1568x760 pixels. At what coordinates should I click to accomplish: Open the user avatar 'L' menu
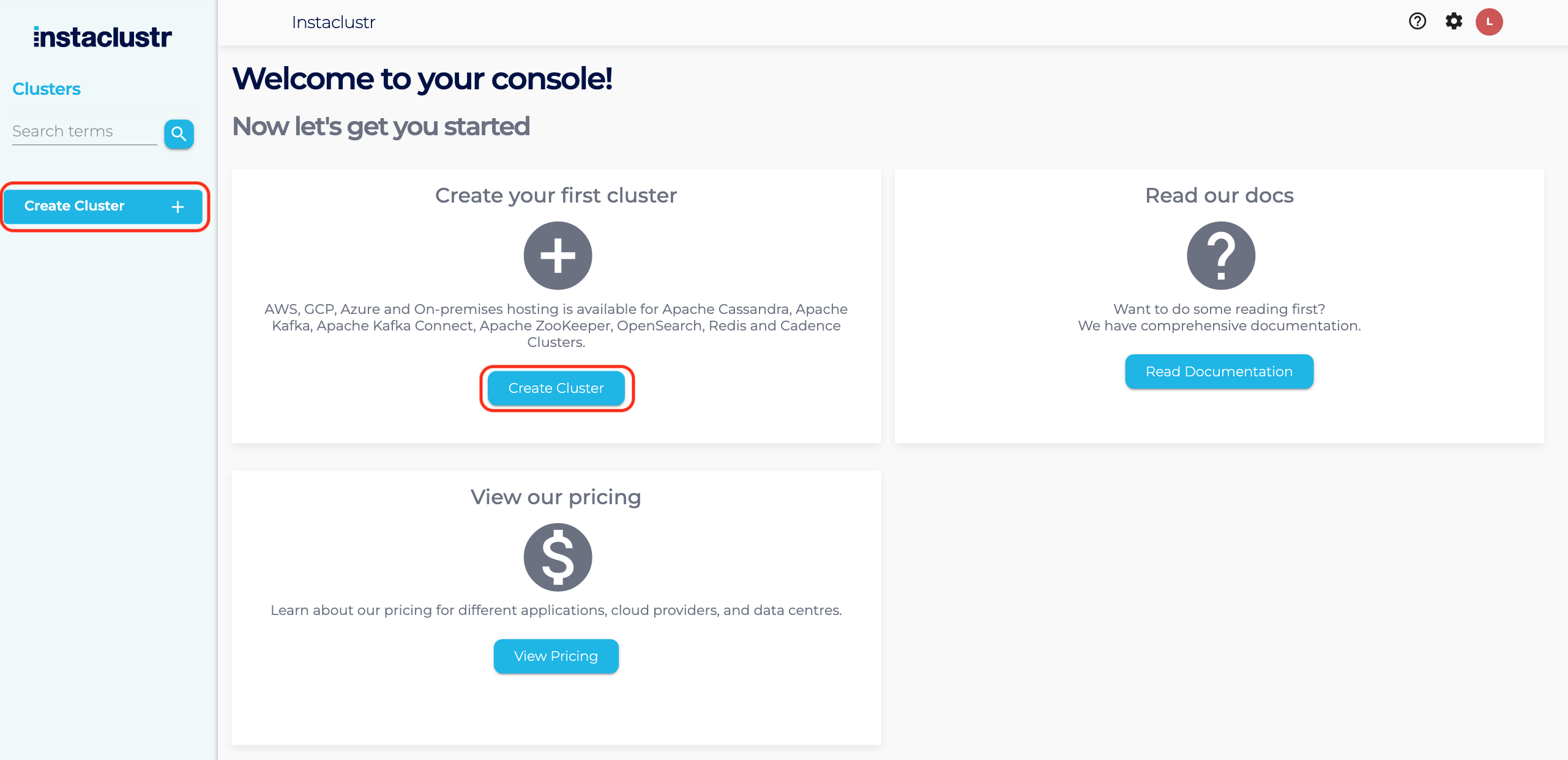click(1489, 22)
